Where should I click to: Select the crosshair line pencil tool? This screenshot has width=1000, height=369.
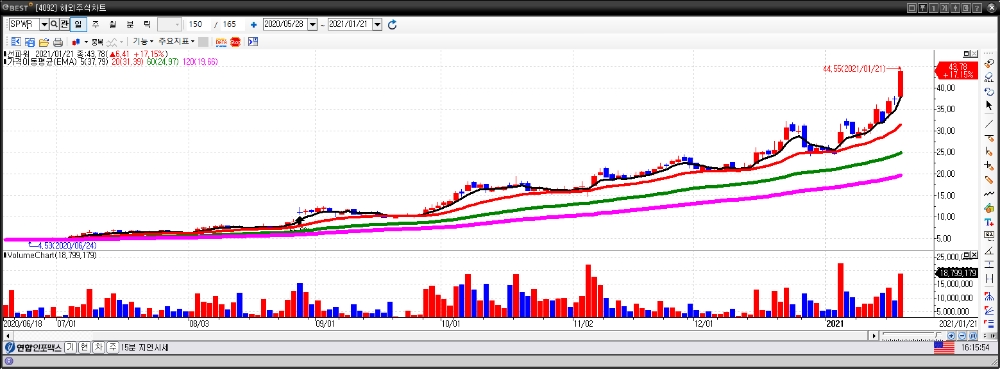(x=989, y=166)
